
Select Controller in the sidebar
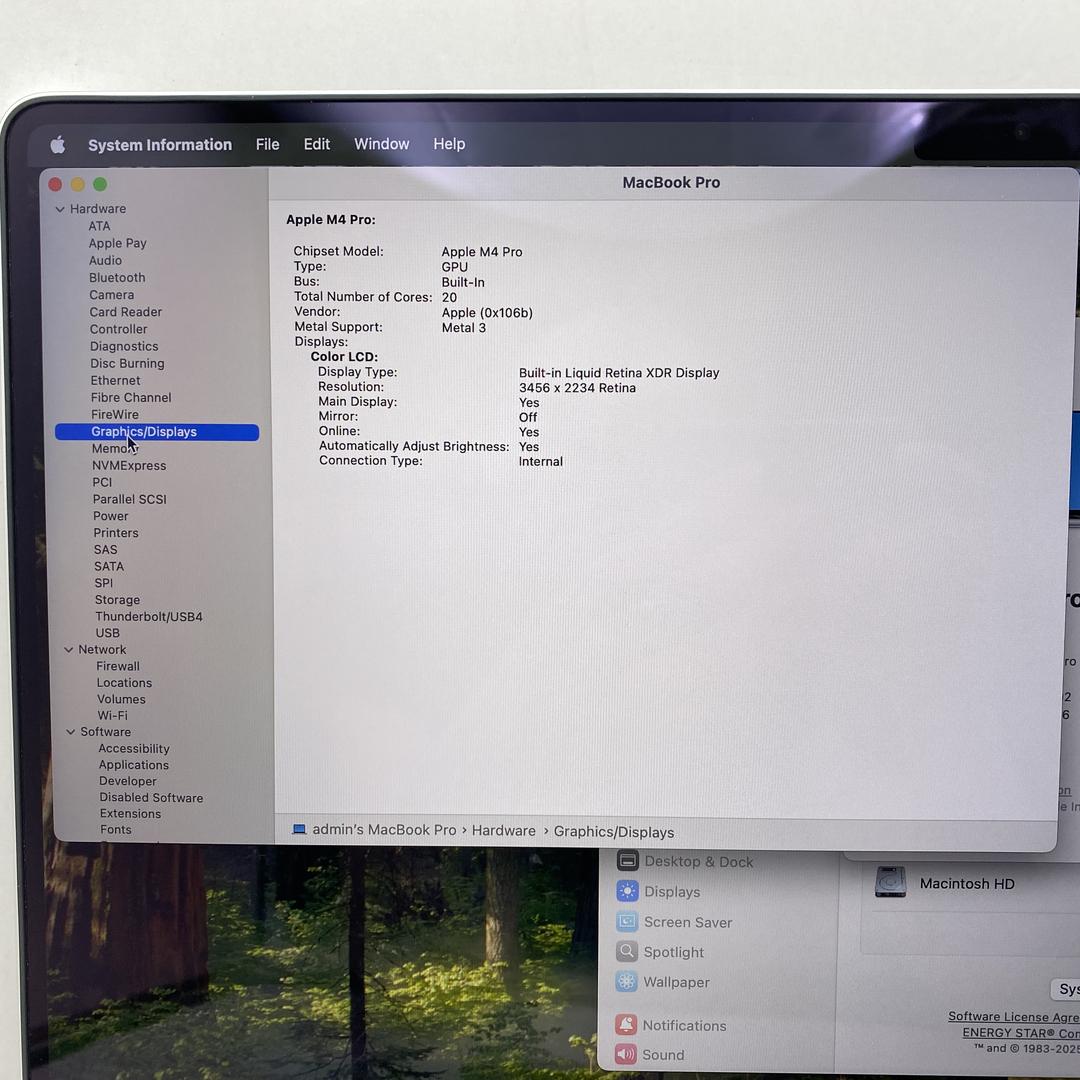tap(118, 329)
